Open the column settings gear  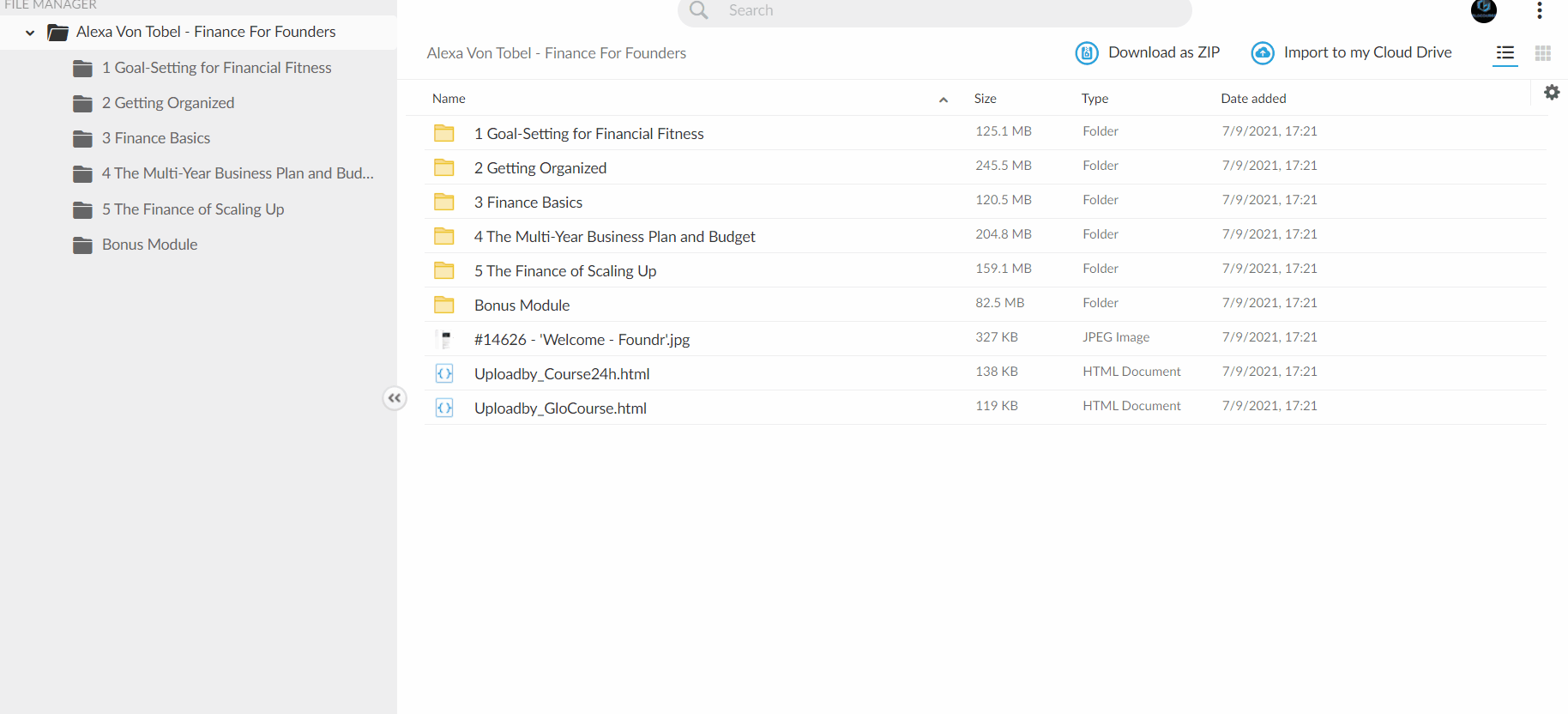pyautogui.click(x=1552, y=92)
